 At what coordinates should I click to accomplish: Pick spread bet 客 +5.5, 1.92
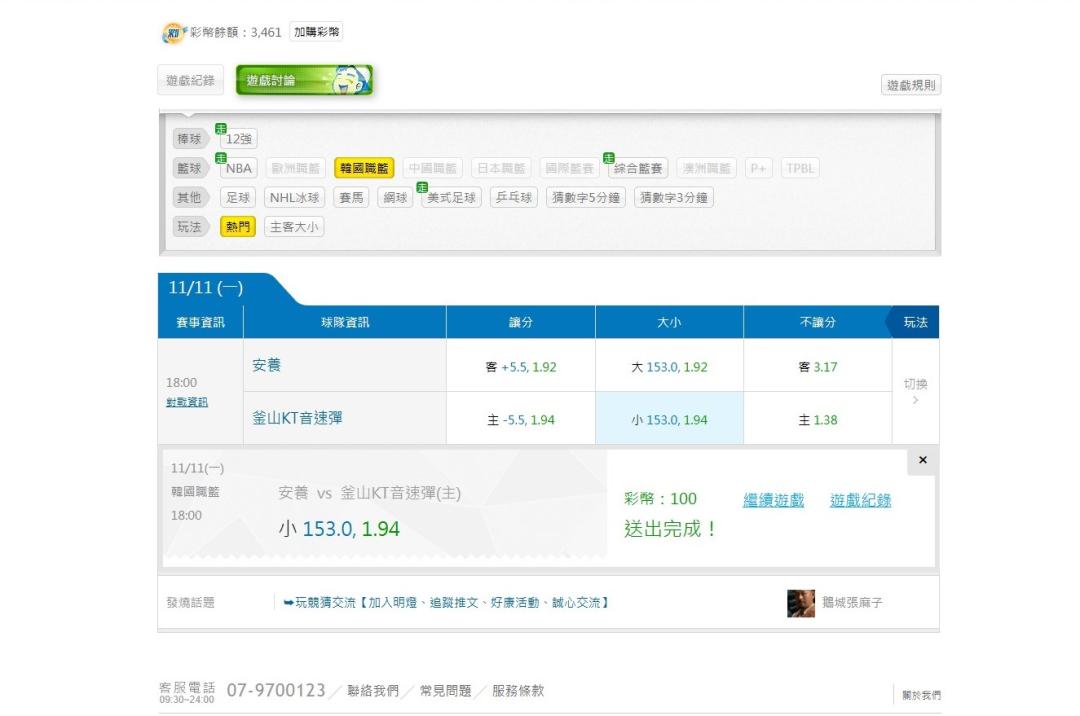coord(521,367)
